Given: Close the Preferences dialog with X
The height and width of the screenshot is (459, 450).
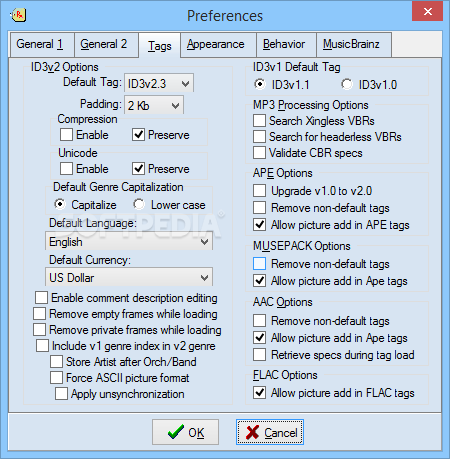Looking at the screenshot, I should click(x=428, y=12).
